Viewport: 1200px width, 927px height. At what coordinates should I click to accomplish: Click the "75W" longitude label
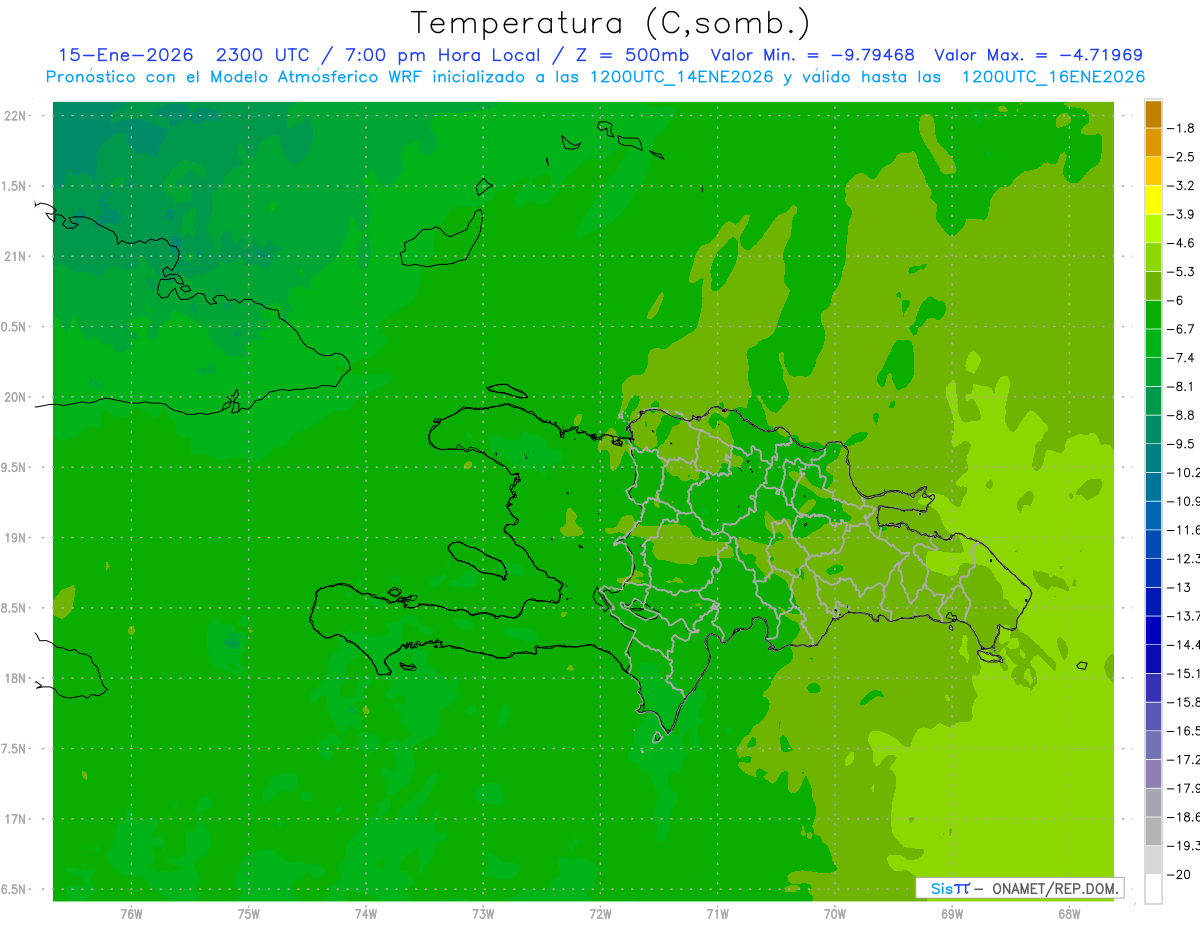click(249, 914)
